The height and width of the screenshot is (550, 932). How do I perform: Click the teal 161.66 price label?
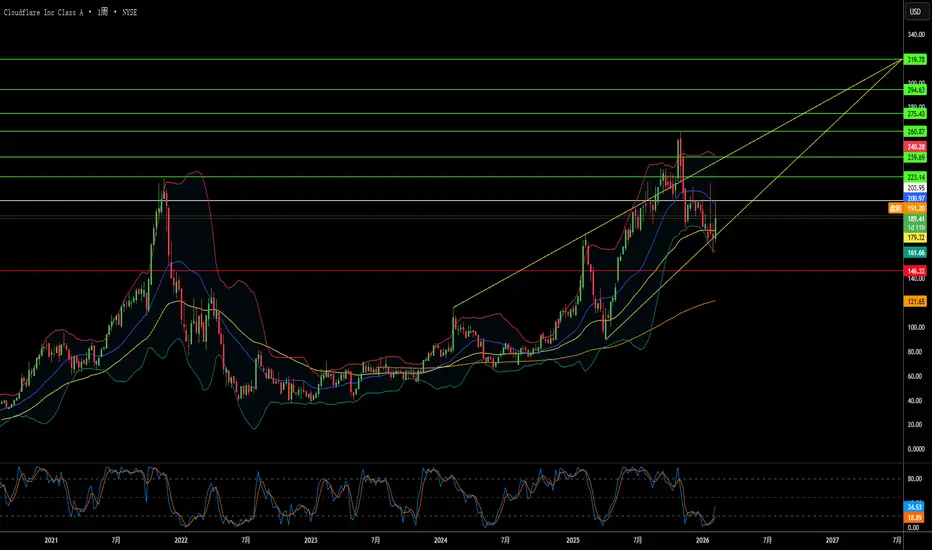(x=915, y=253)
